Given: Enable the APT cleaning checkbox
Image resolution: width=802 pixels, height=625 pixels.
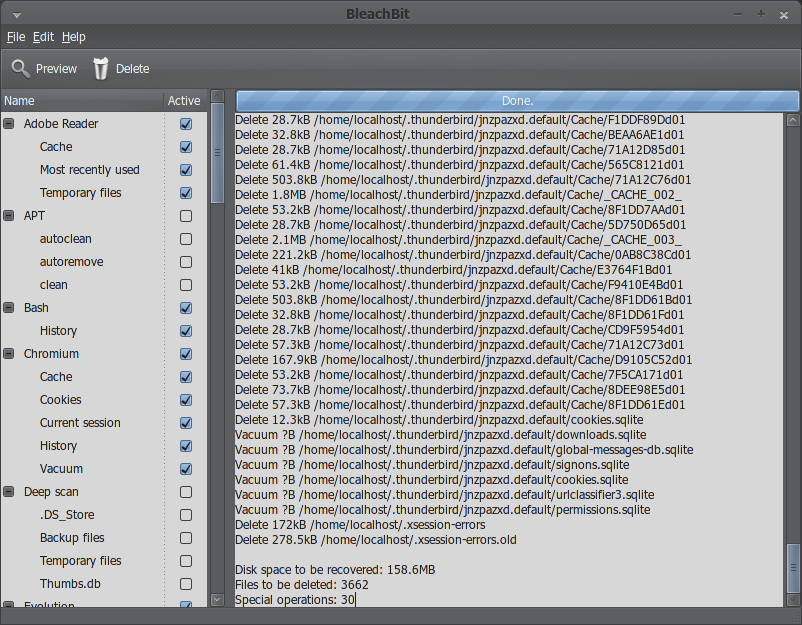Looking at the screenshot, I should (x=185, y=215).
